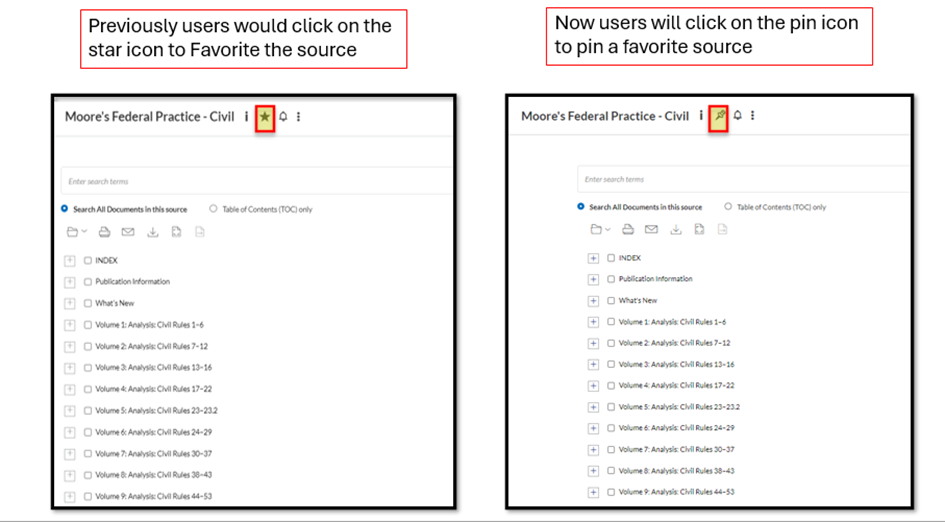Expand Publication Information in right panel
This screenshot has height=522, width=945.
[x=594, y=279]
